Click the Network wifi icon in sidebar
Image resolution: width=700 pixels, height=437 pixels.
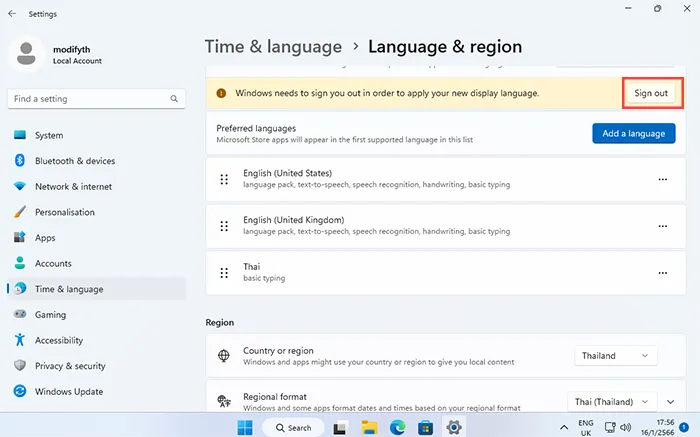tap(20, 186)
